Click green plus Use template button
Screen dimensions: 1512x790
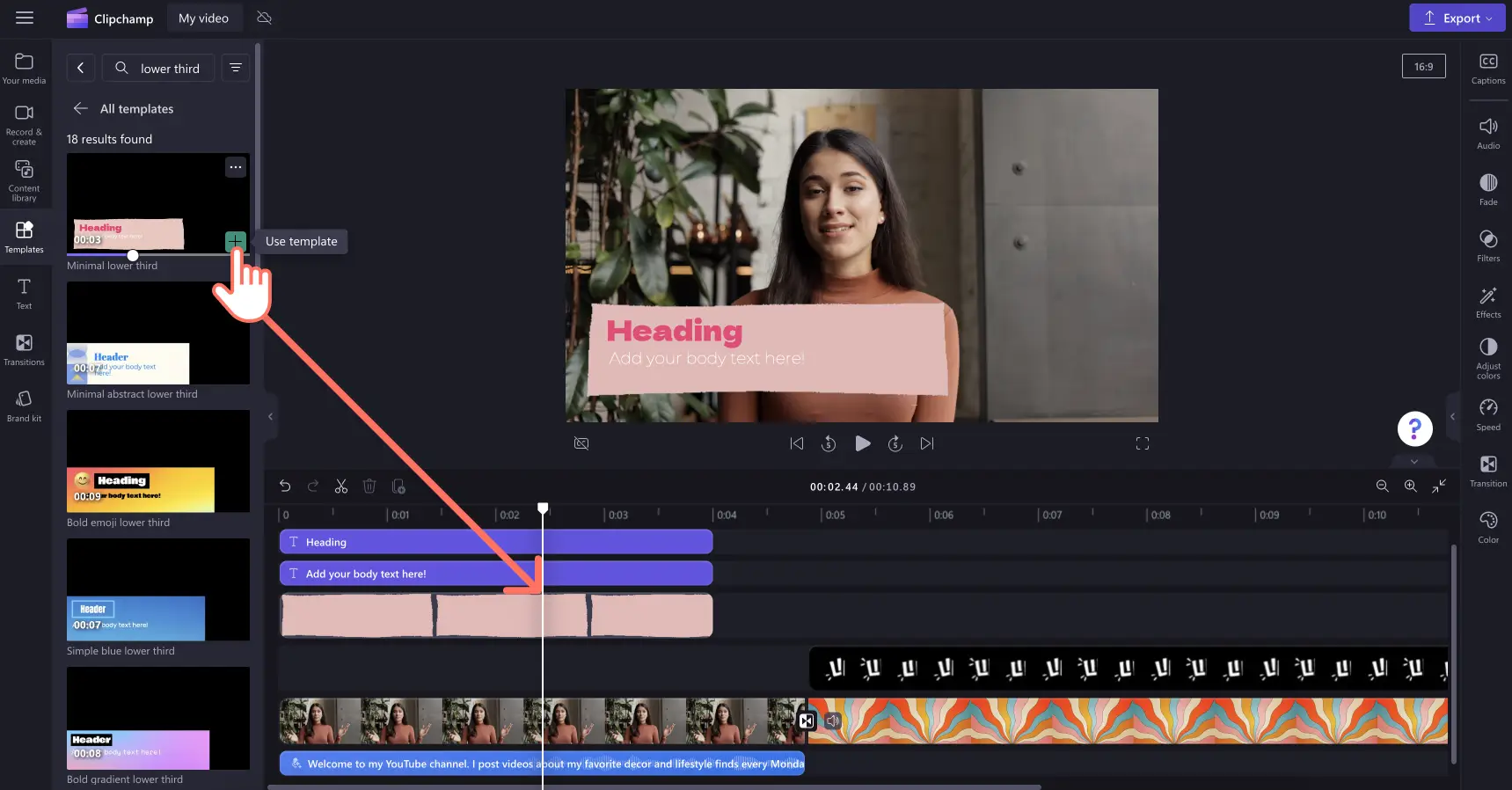click(x=236, y=241)
